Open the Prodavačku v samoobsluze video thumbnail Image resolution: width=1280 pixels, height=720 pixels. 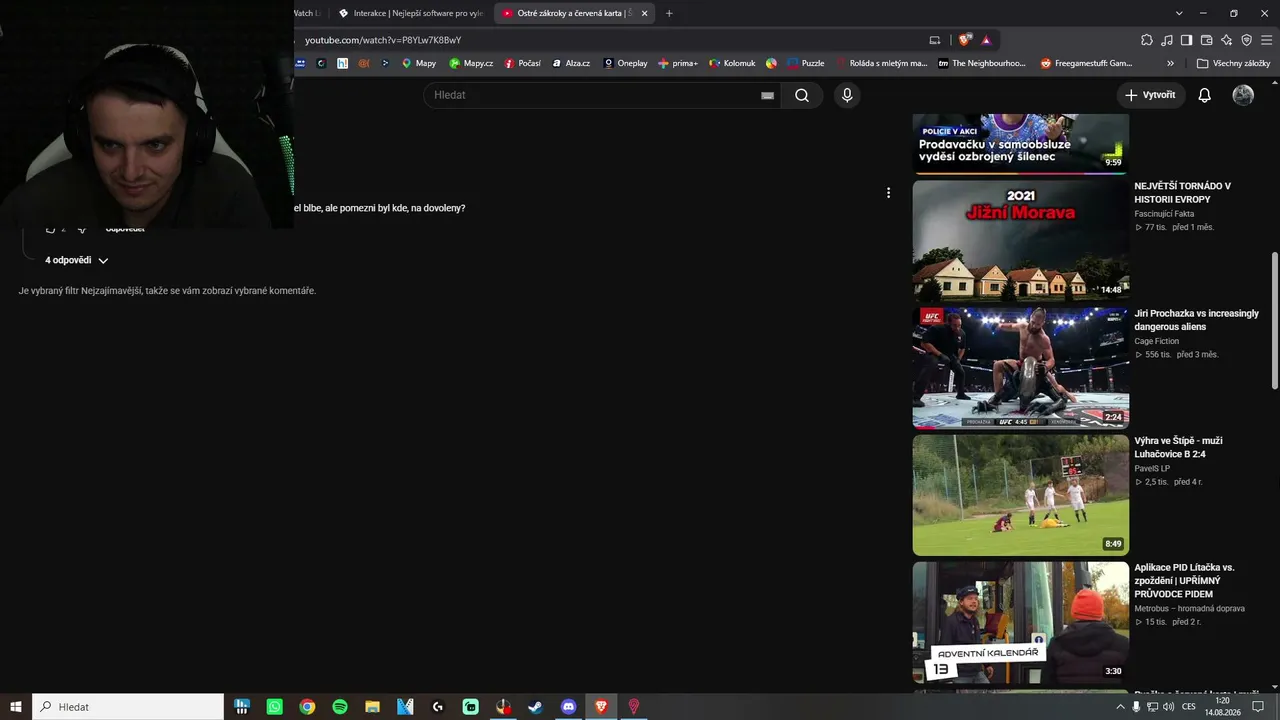[1020, 143]
